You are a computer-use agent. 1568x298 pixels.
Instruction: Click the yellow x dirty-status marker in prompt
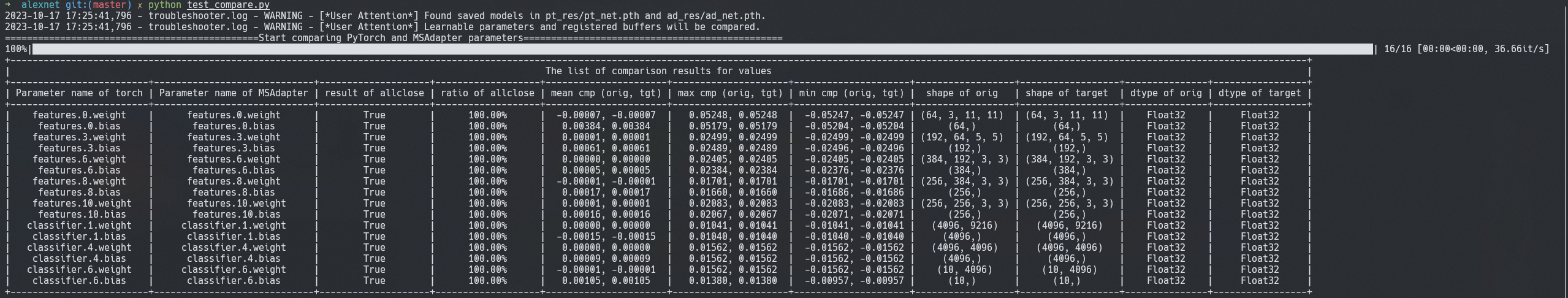coord(140,5)
